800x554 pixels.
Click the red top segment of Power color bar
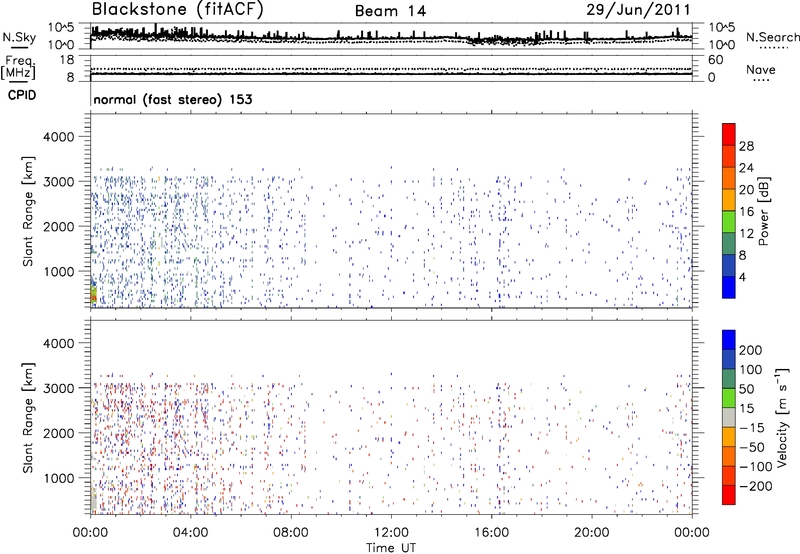point(729,134)
